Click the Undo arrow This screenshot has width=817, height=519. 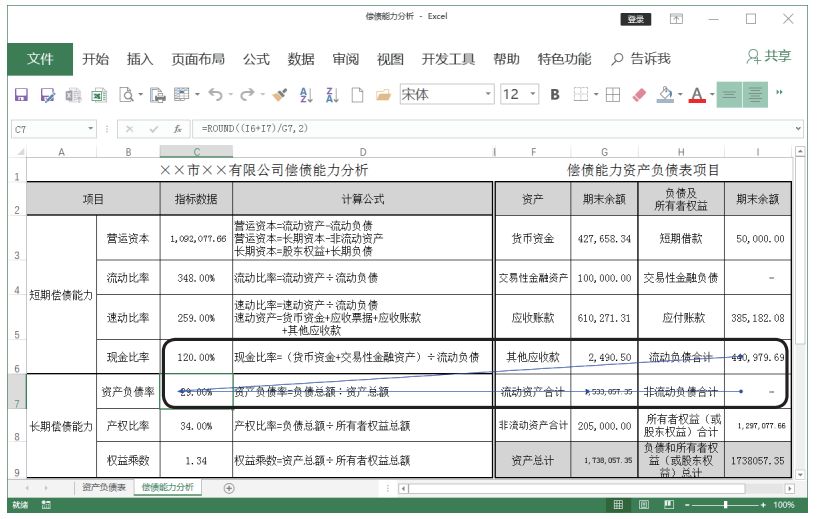pyautogui.click(x=215, y=94)
